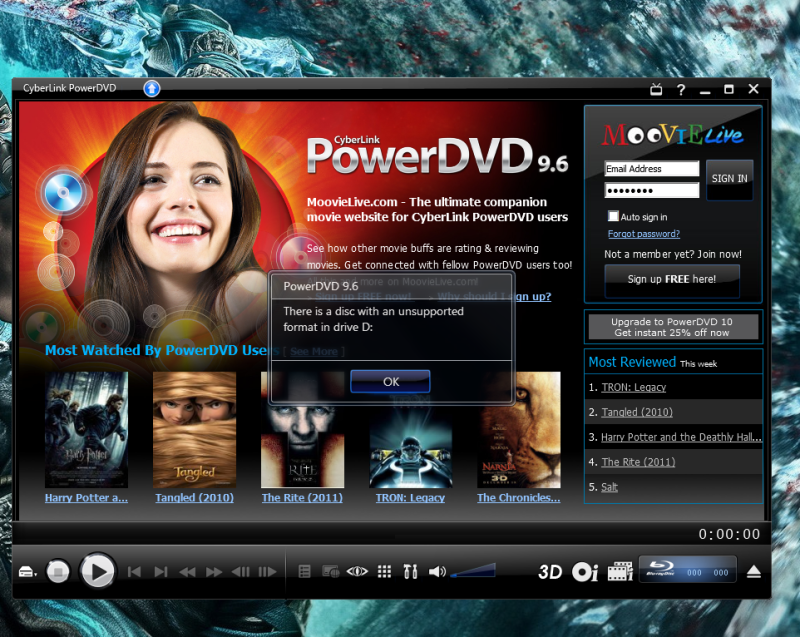
Task: Open TRON: Legacy link under poster
Action: click(x=410, y=498)
